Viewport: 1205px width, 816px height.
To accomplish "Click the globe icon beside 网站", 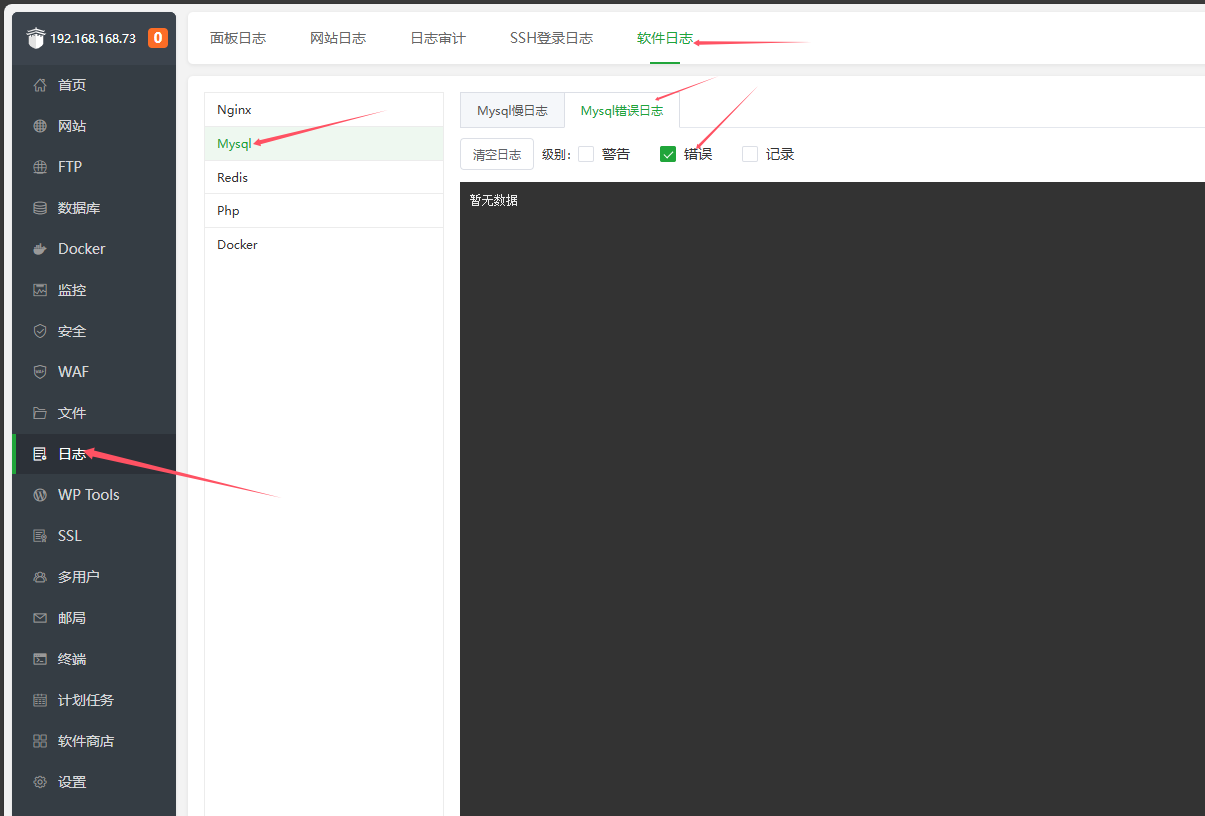I will [x=40, y=126].
